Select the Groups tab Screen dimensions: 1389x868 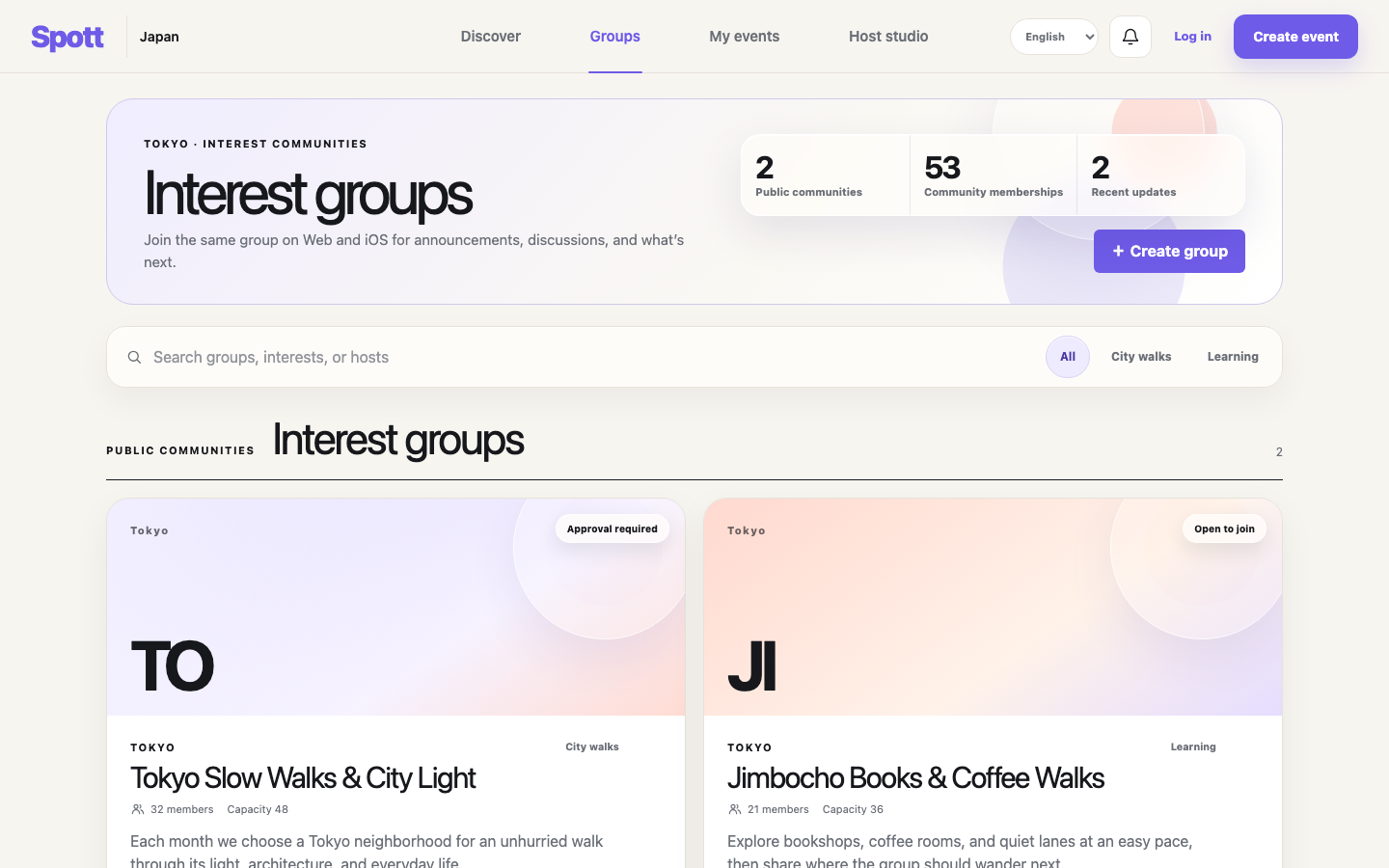point(615,37)
